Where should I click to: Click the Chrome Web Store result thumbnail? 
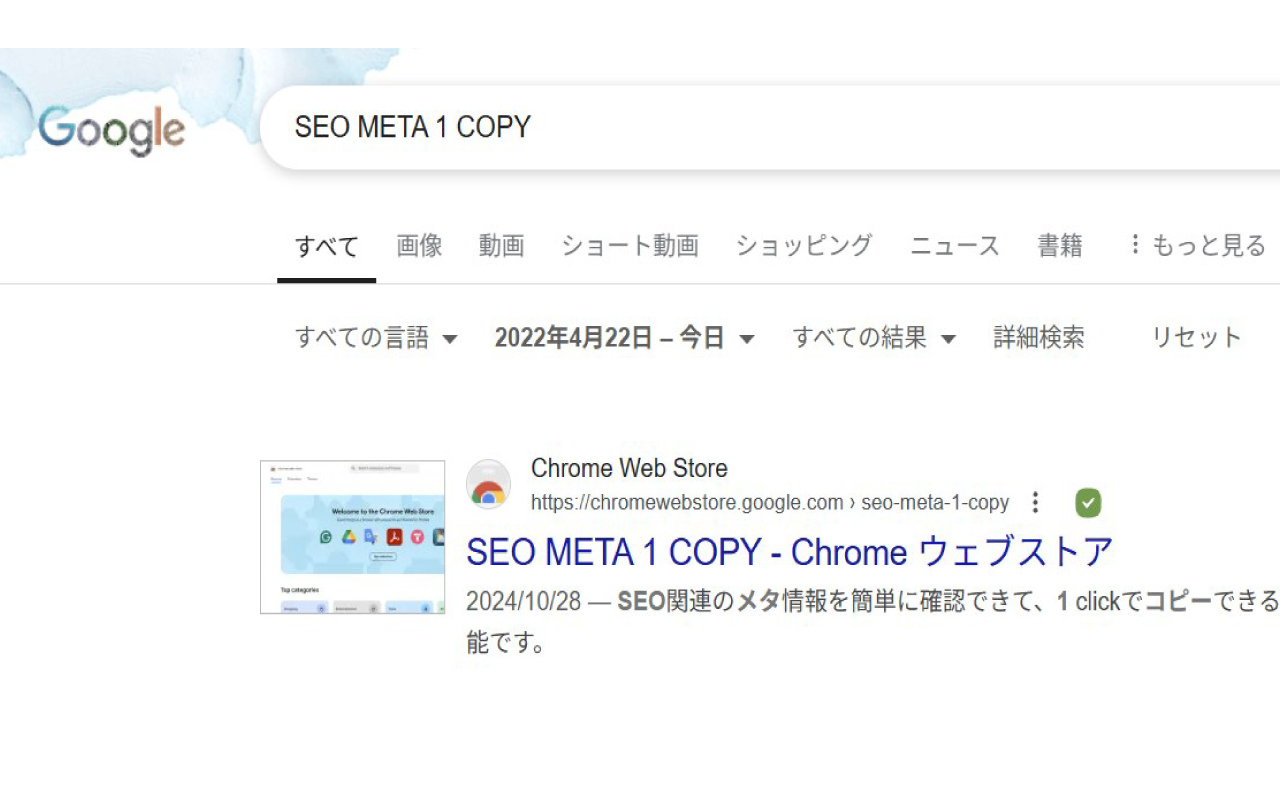click(352, 537)
